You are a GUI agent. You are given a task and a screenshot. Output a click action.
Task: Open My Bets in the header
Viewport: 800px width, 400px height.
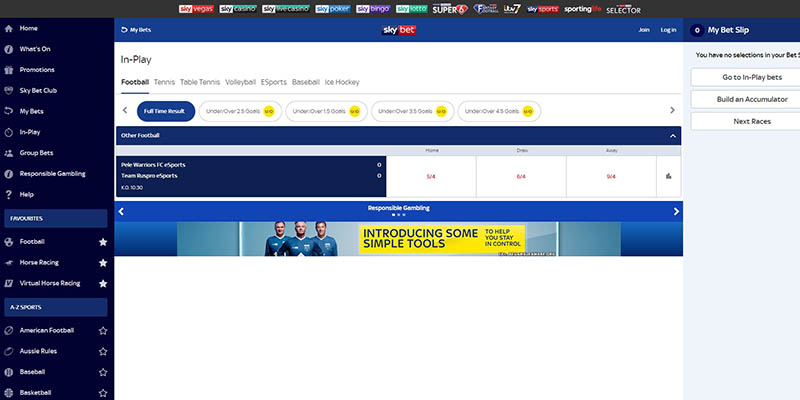coord(136,30)
